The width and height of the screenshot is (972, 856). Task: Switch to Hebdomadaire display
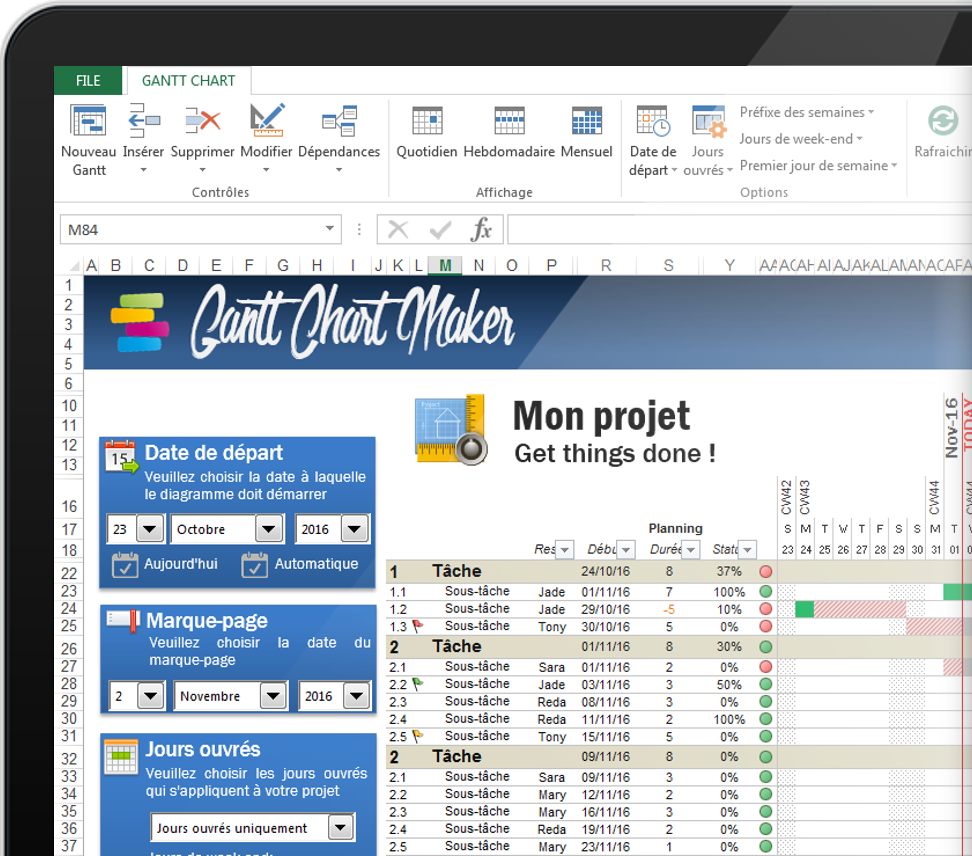pyautogui.click(x=509, y=121)
